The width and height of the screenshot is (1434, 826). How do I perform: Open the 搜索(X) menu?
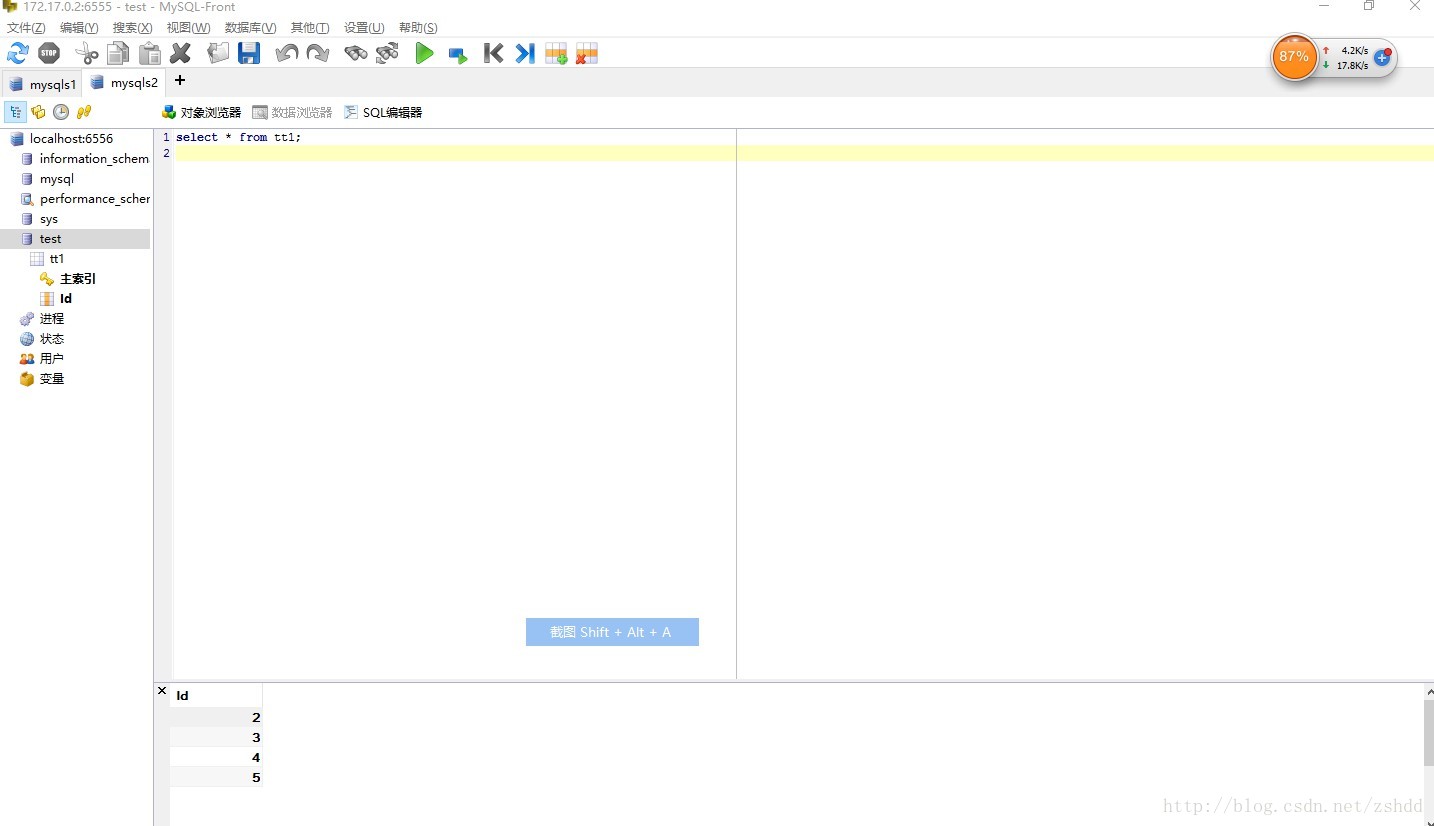coord(133,27)
